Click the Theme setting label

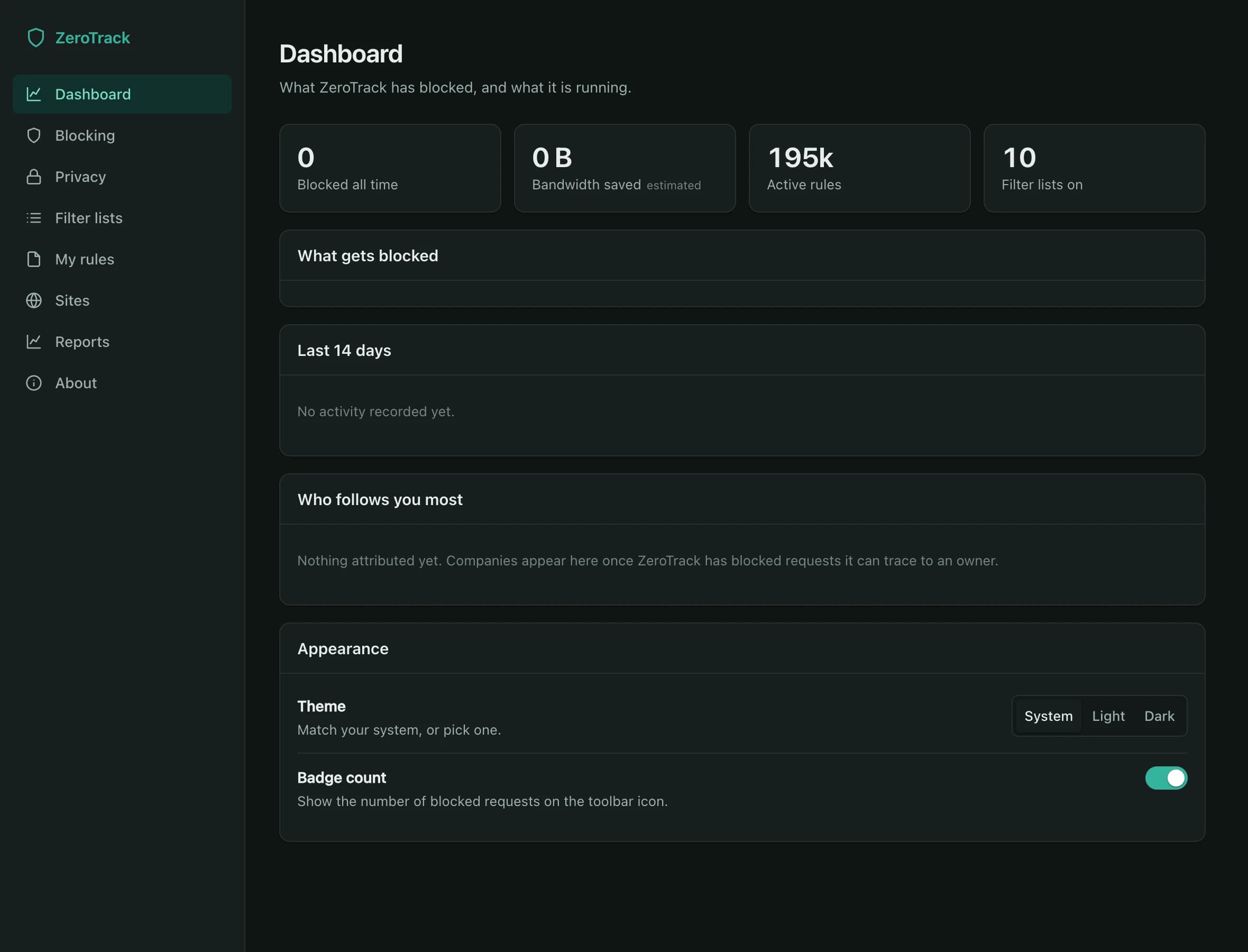click(321, 707)
